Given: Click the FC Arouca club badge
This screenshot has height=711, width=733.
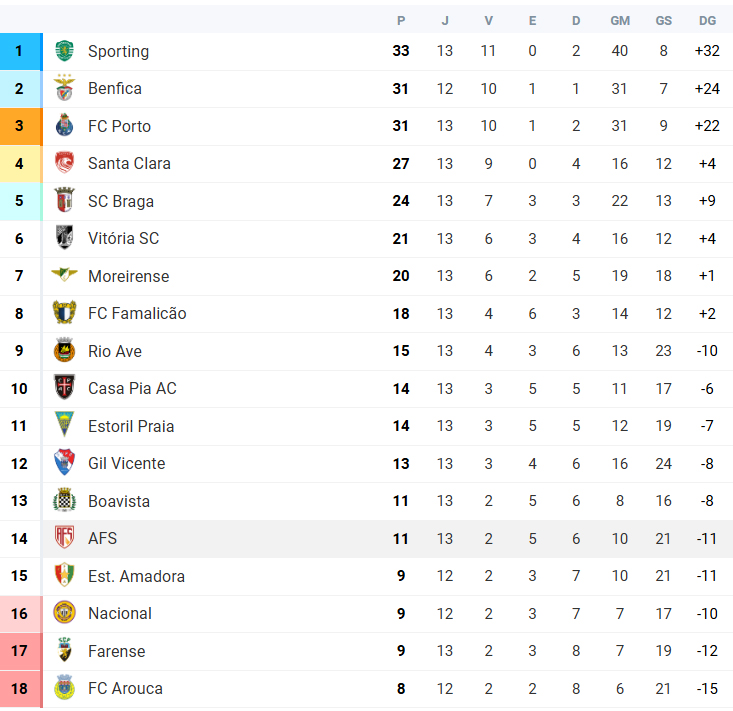Looking at the screenshot, I should click(65, 688).
